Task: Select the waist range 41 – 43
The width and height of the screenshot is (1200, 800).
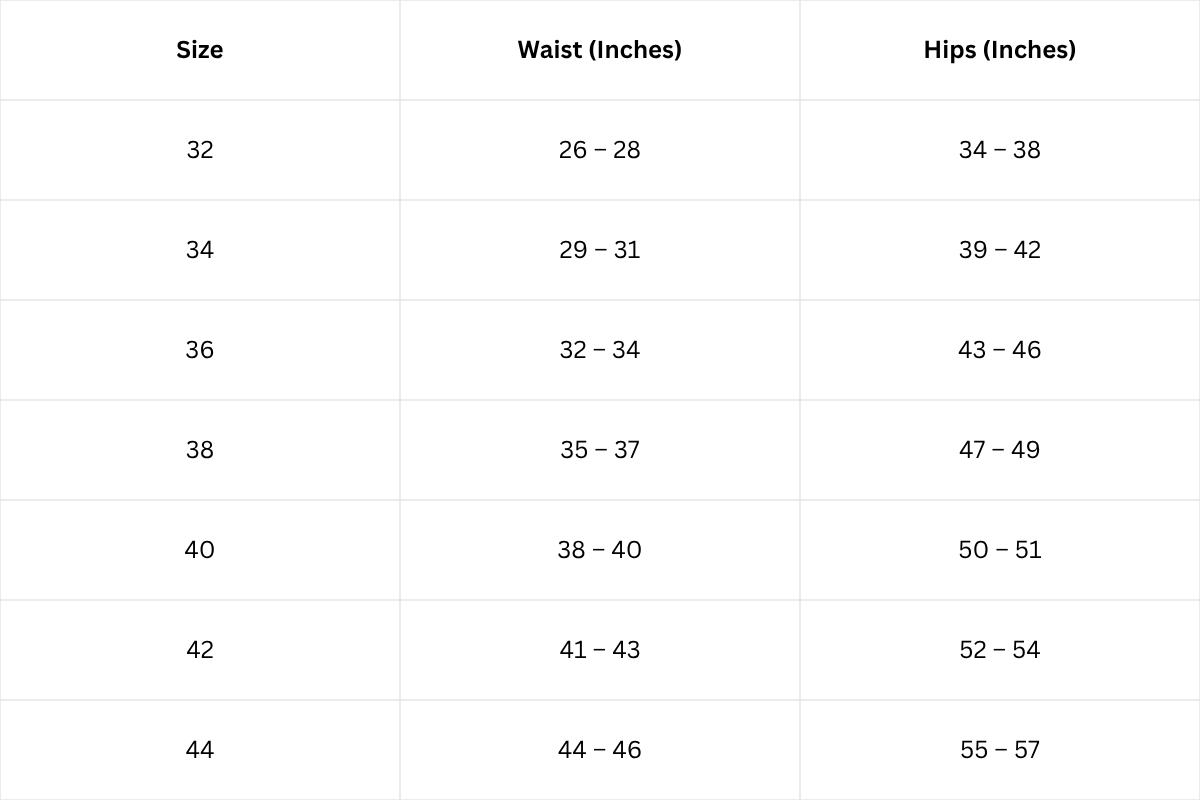Action: 599,650
